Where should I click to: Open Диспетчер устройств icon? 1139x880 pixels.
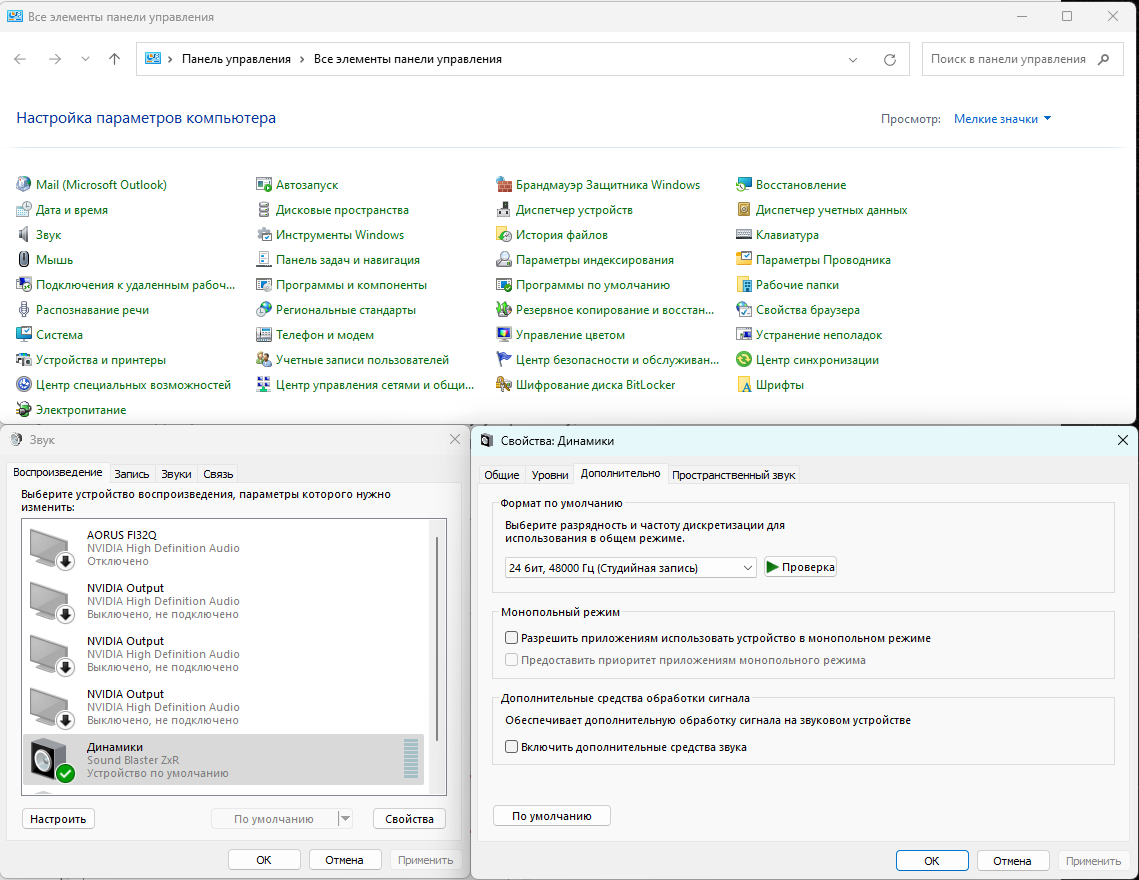pos(505,210)
